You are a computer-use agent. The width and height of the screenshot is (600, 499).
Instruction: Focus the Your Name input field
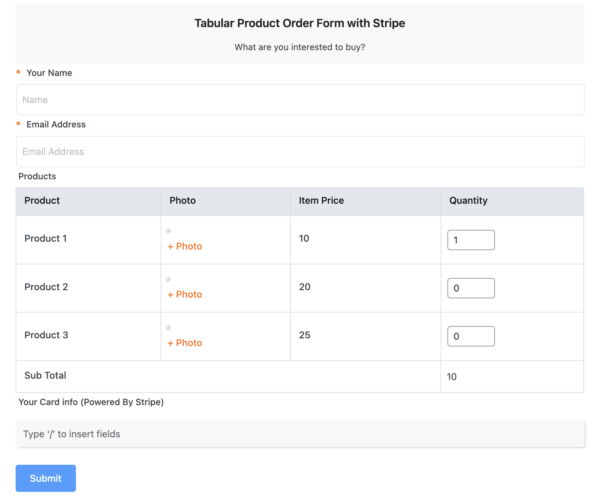[x=300, y=100]
